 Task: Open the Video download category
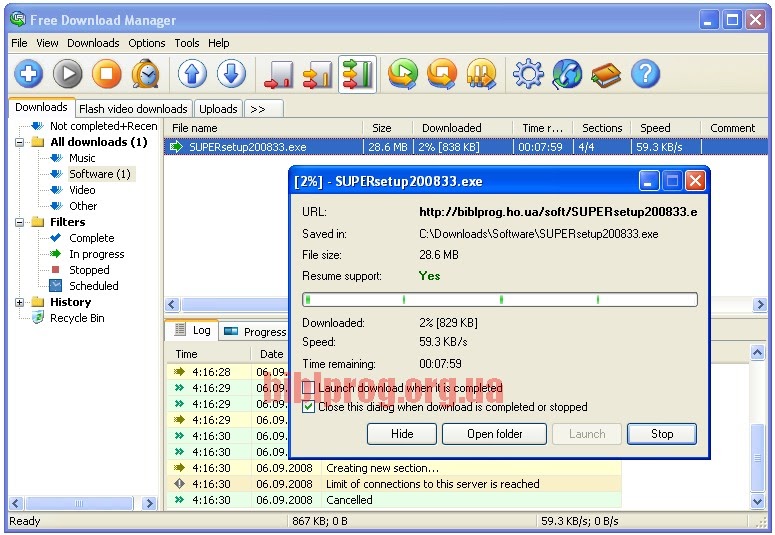(x=82, y=190)
